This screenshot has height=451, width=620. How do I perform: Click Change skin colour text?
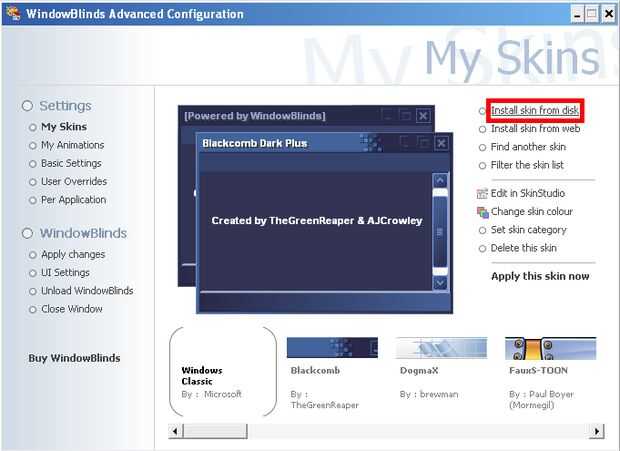pos(532,211)
